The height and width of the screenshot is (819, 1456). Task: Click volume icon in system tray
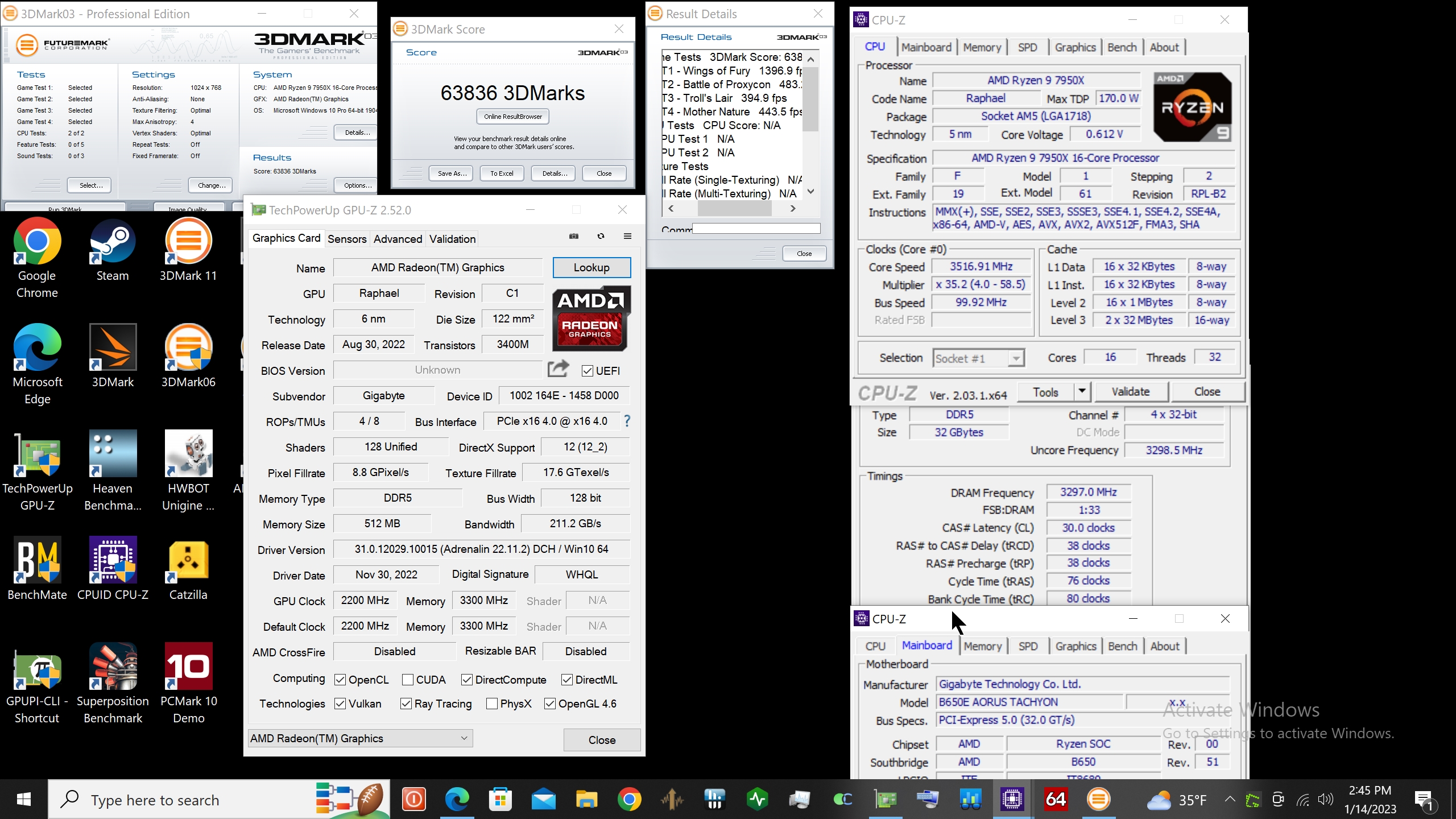tap(1325, 800)
